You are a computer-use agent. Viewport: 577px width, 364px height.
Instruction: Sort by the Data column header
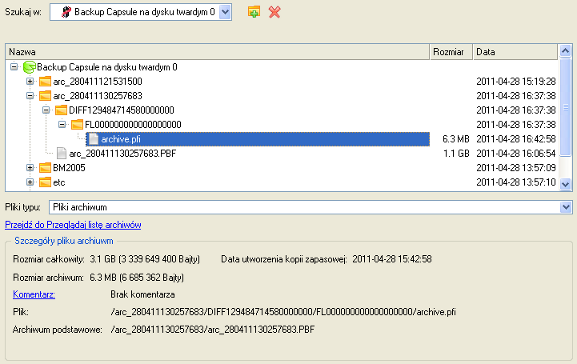[515, 52]
